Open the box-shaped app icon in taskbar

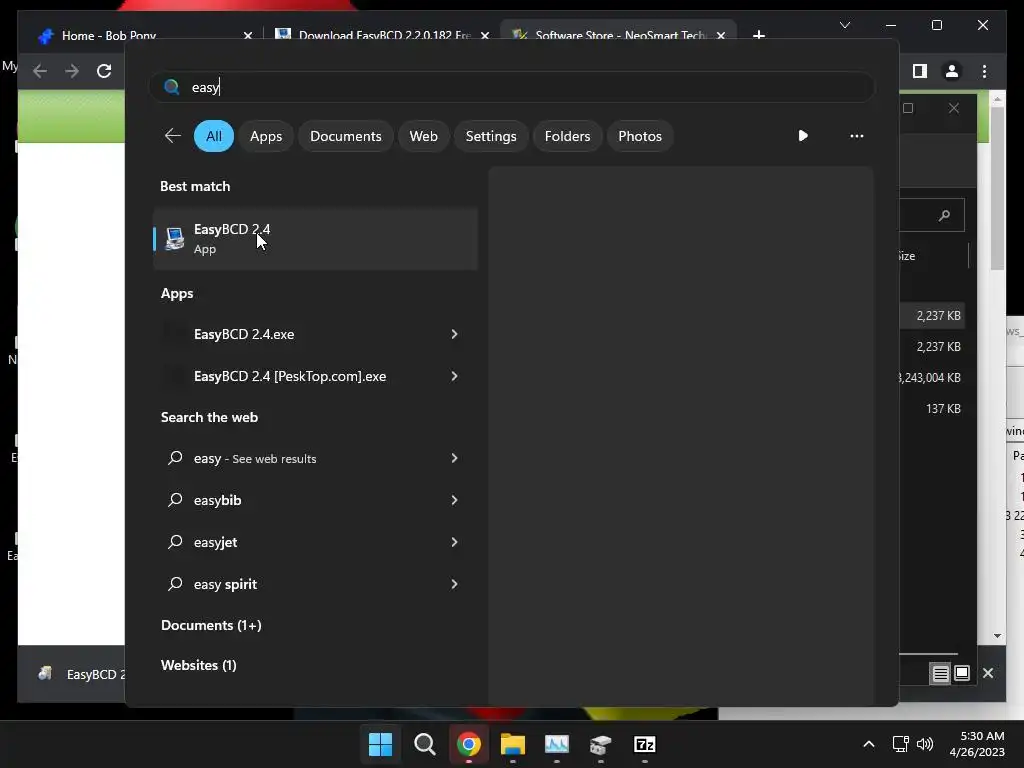(601, 744)
